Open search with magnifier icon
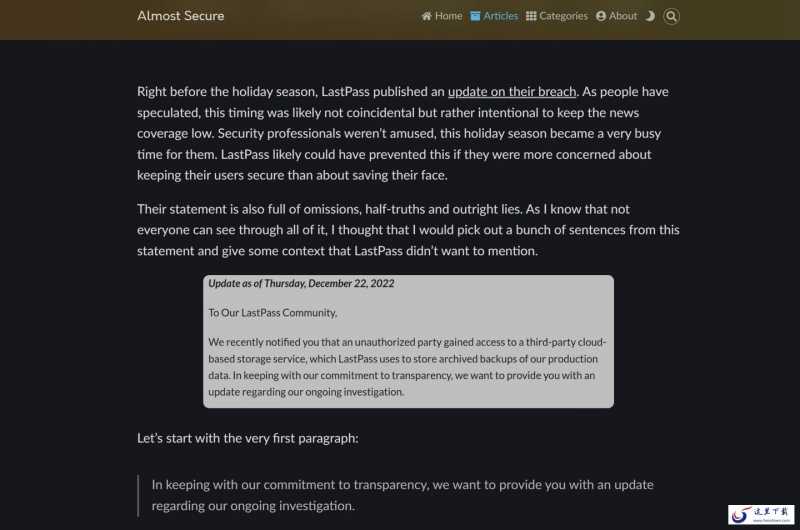This screenshot has width=800, height=530. click(671, 16)
